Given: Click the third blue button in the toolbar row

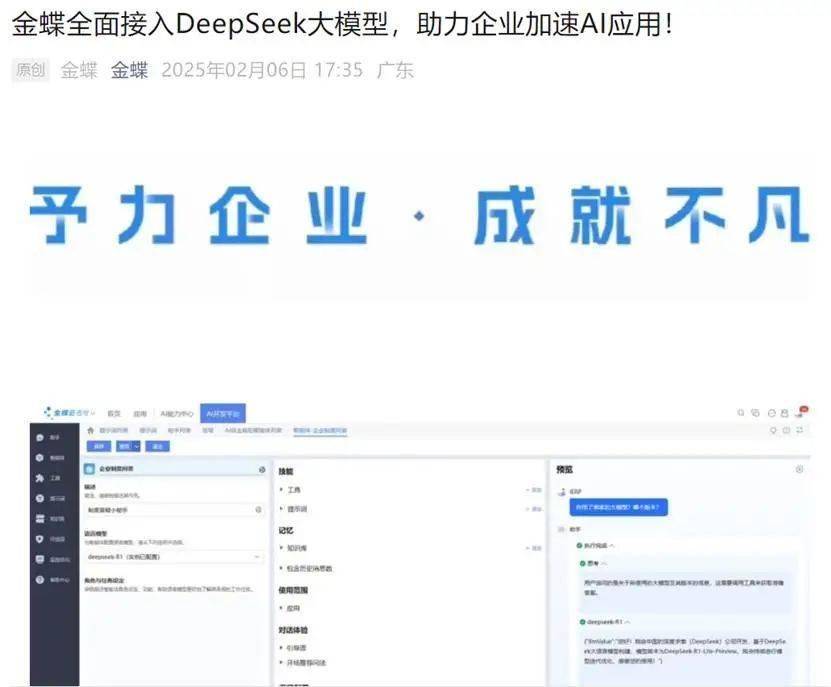Looking at the screenshot, I should (157, 446).
